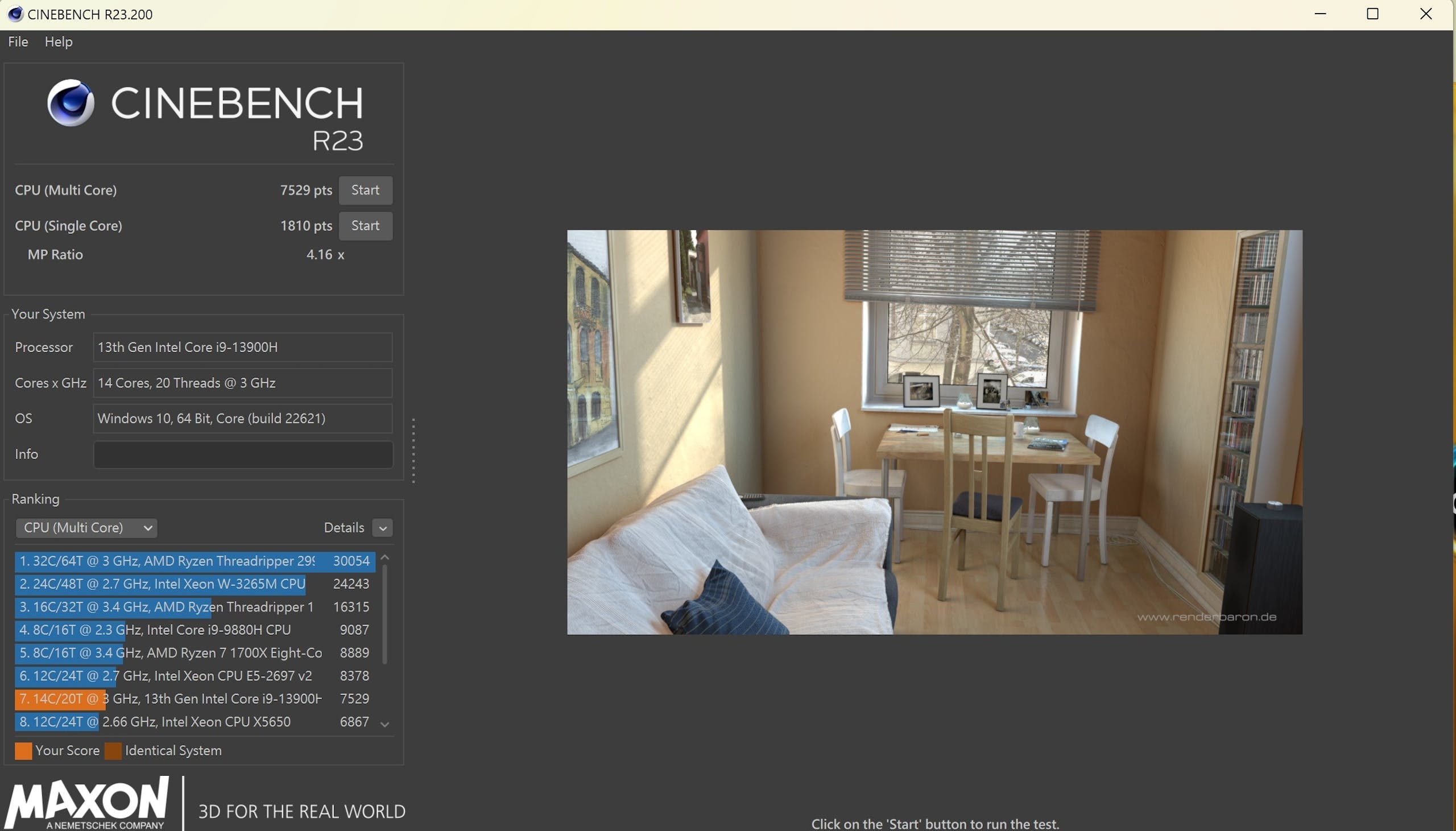Select ranking row 2 Intel Xeon W-3265M
Viewport: 1456px width, 831px height.
coord(195,584)
